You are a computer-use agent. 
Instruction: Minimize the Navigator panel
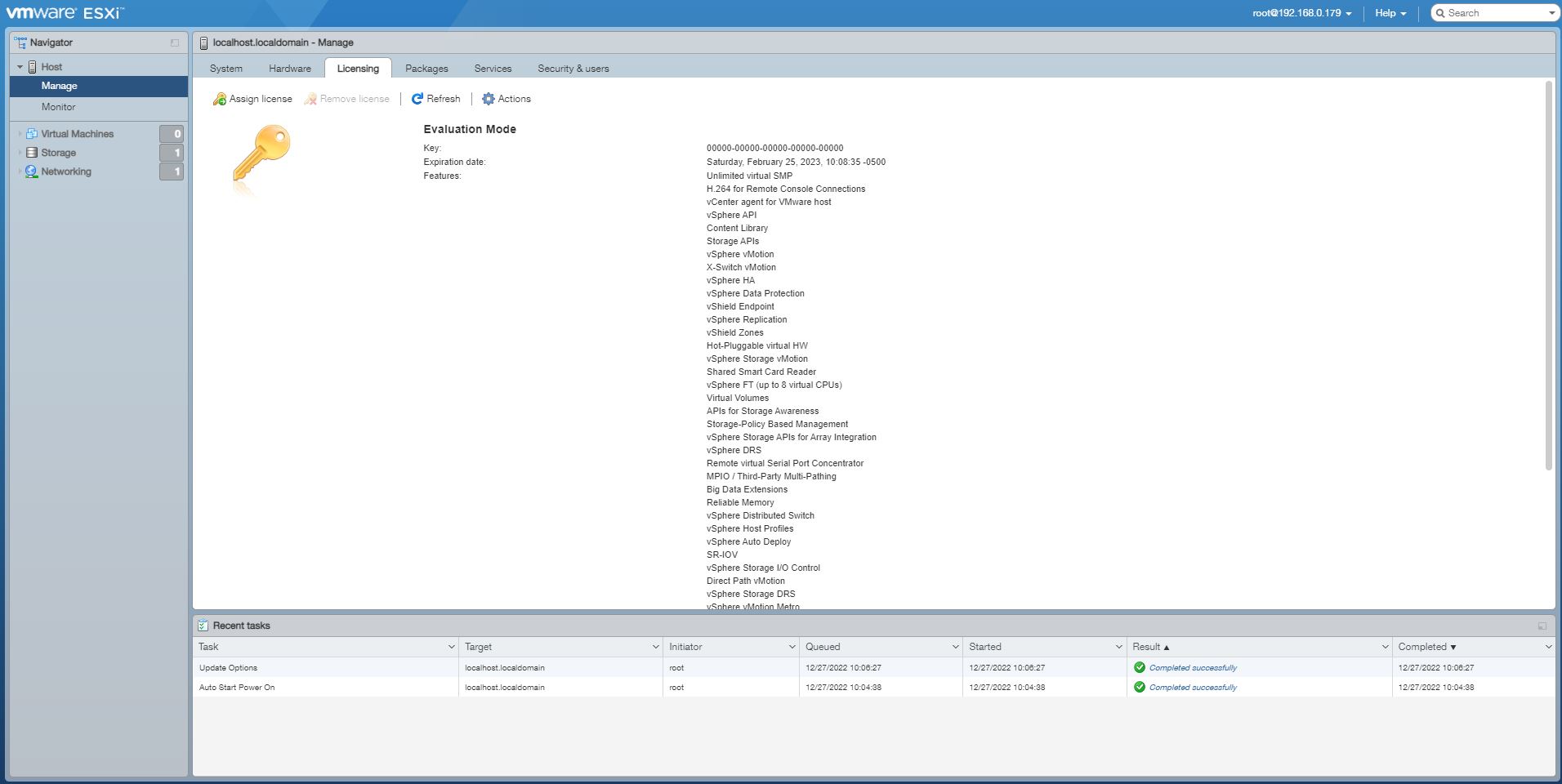[175, 42]
